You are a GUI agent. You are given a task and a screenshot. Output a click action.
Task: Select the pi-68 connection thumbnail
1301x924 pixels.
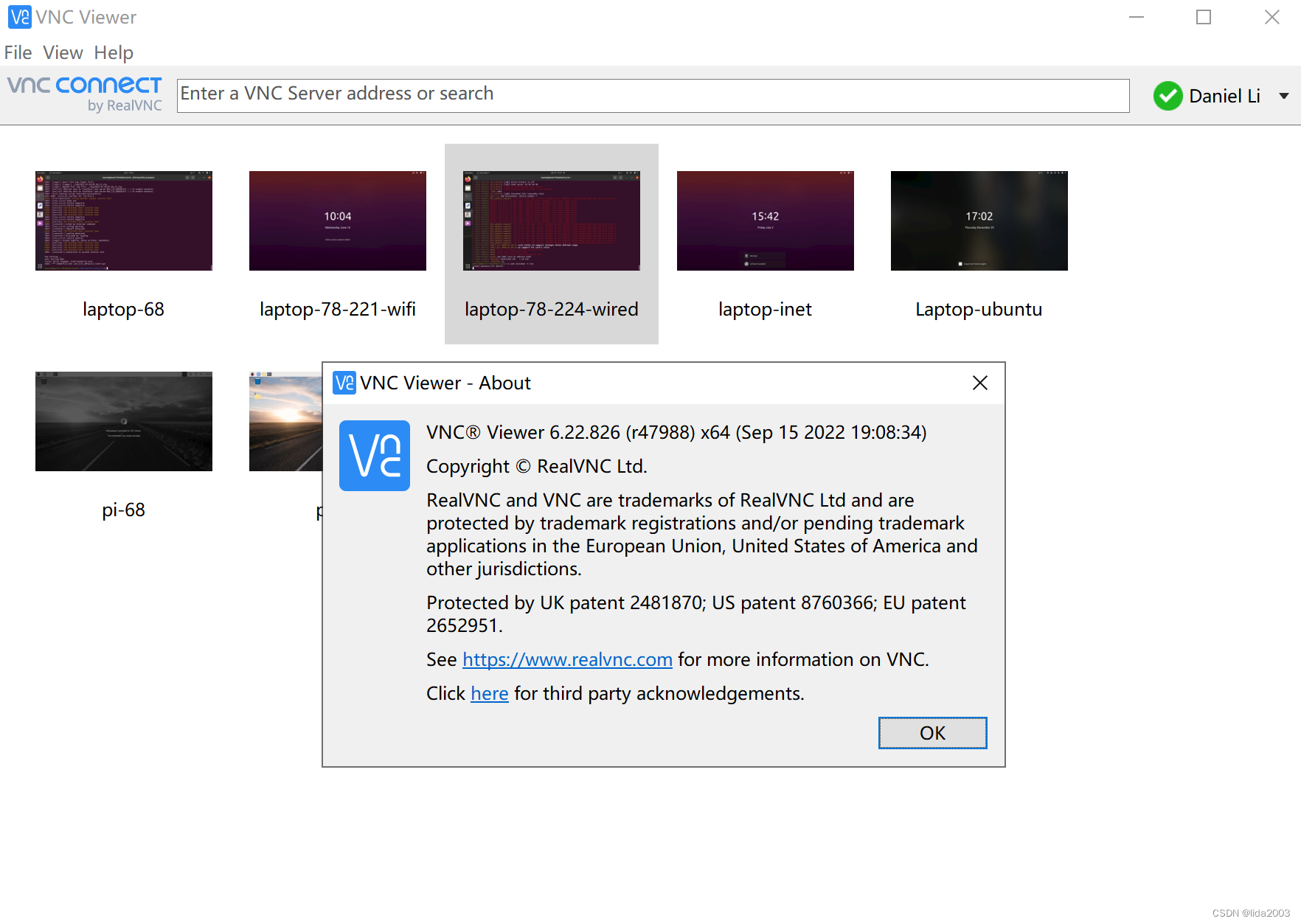tap(124, 421)
